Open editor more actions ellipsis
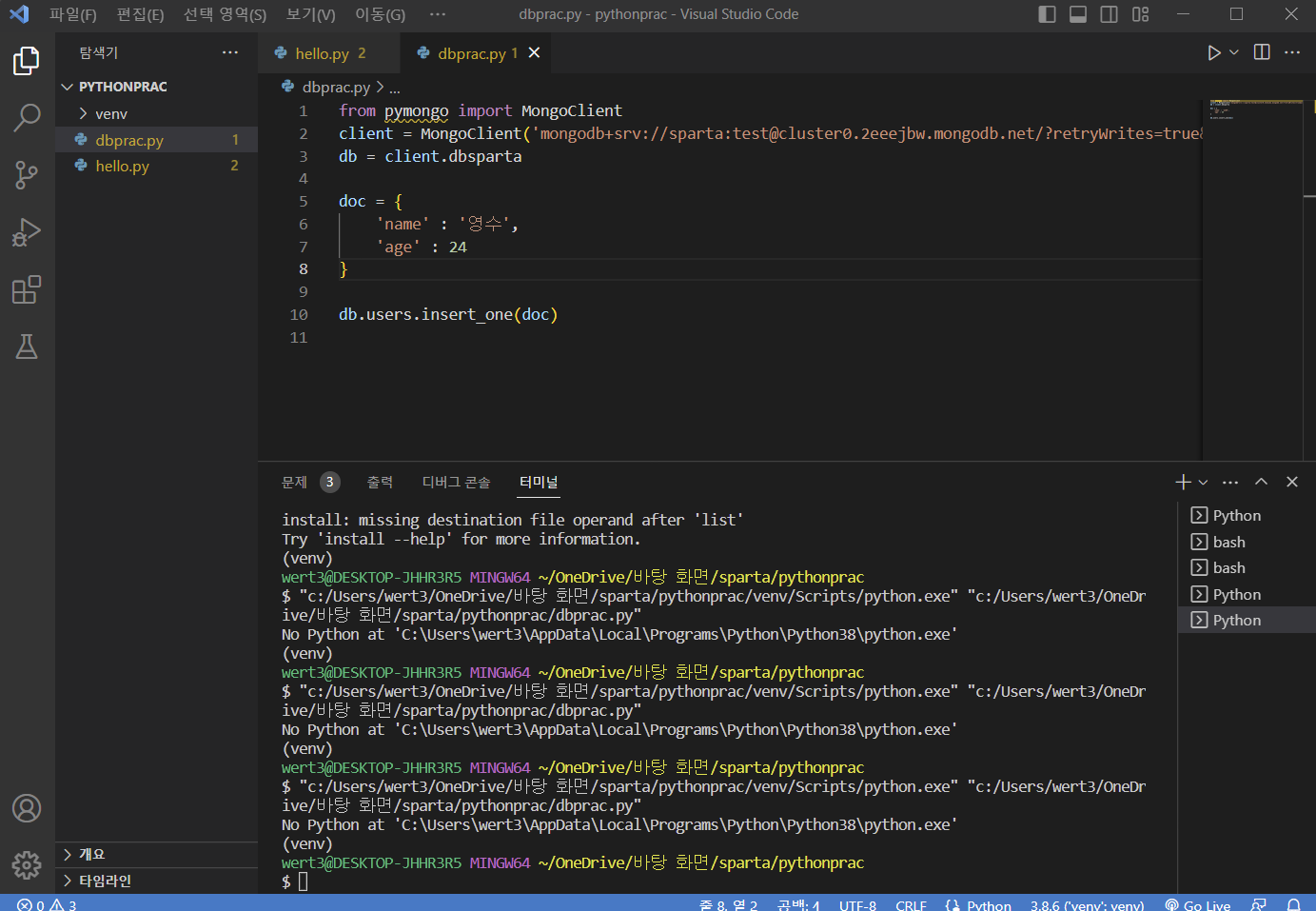Image resolution: width=1316 pixels, height=911 pixels. coord(1292,52)
